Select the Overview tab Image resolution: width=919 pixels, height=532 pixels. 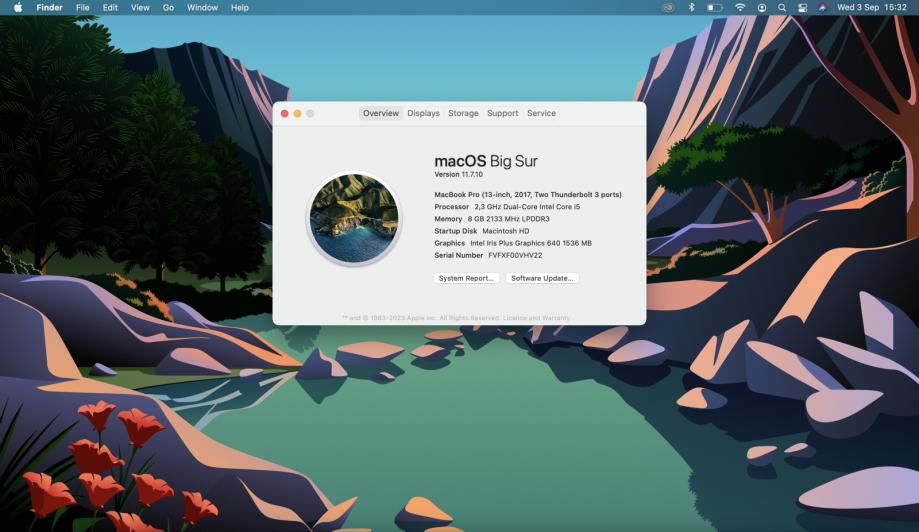[x=381, y=113]
